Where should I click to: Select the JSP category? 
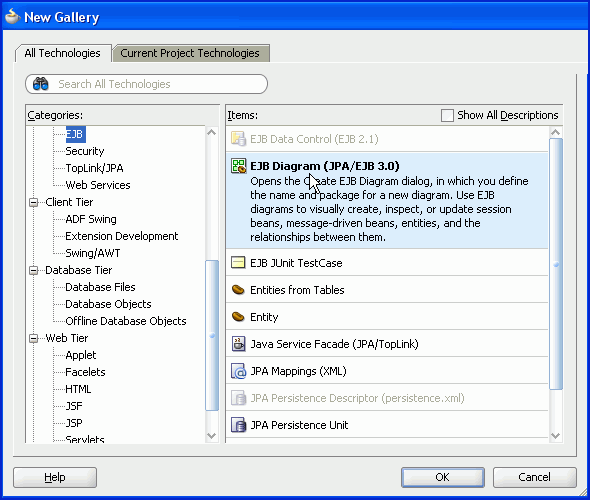(x=74, y=423)
